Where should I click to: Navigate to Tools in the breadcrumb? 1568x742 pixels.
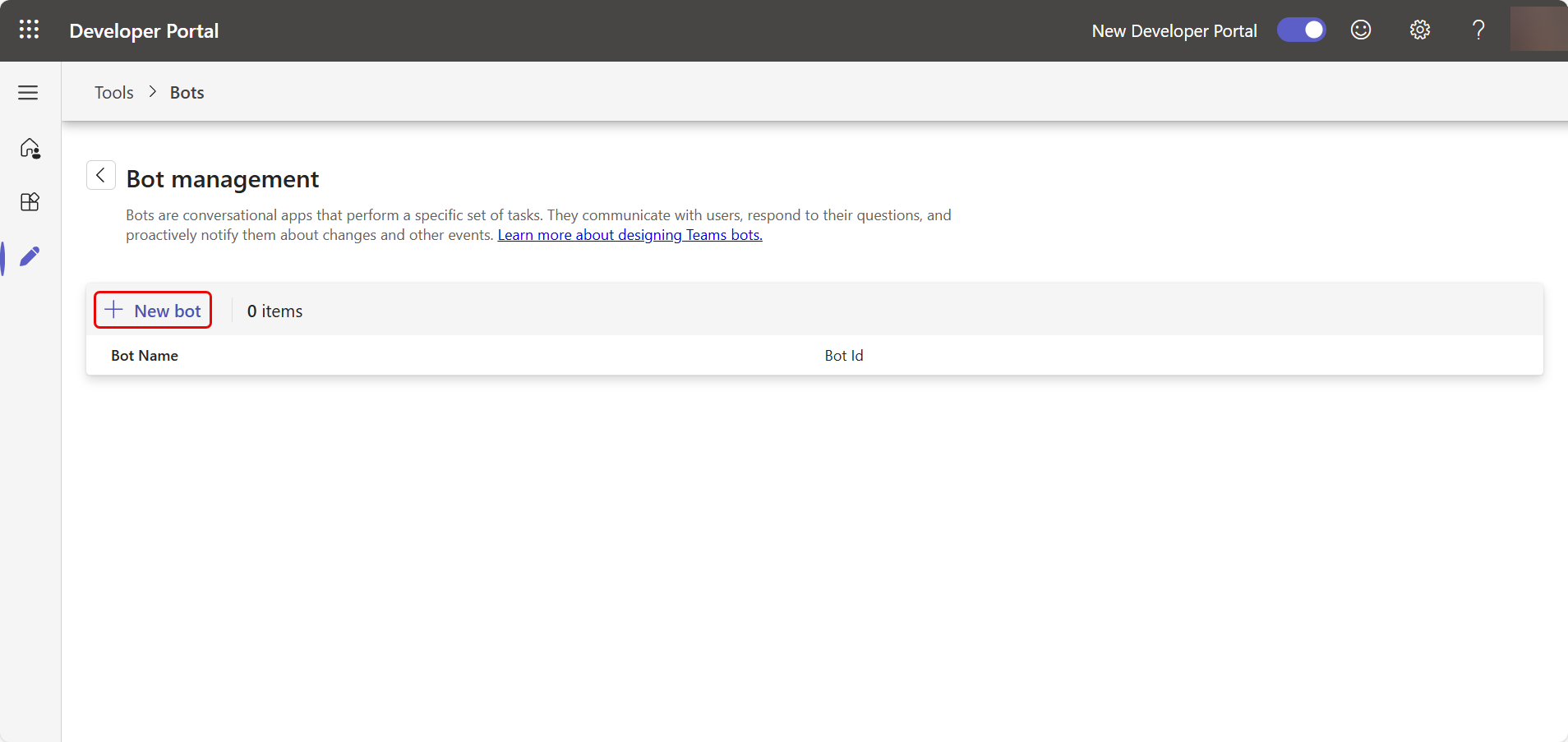tap(113, 93)
